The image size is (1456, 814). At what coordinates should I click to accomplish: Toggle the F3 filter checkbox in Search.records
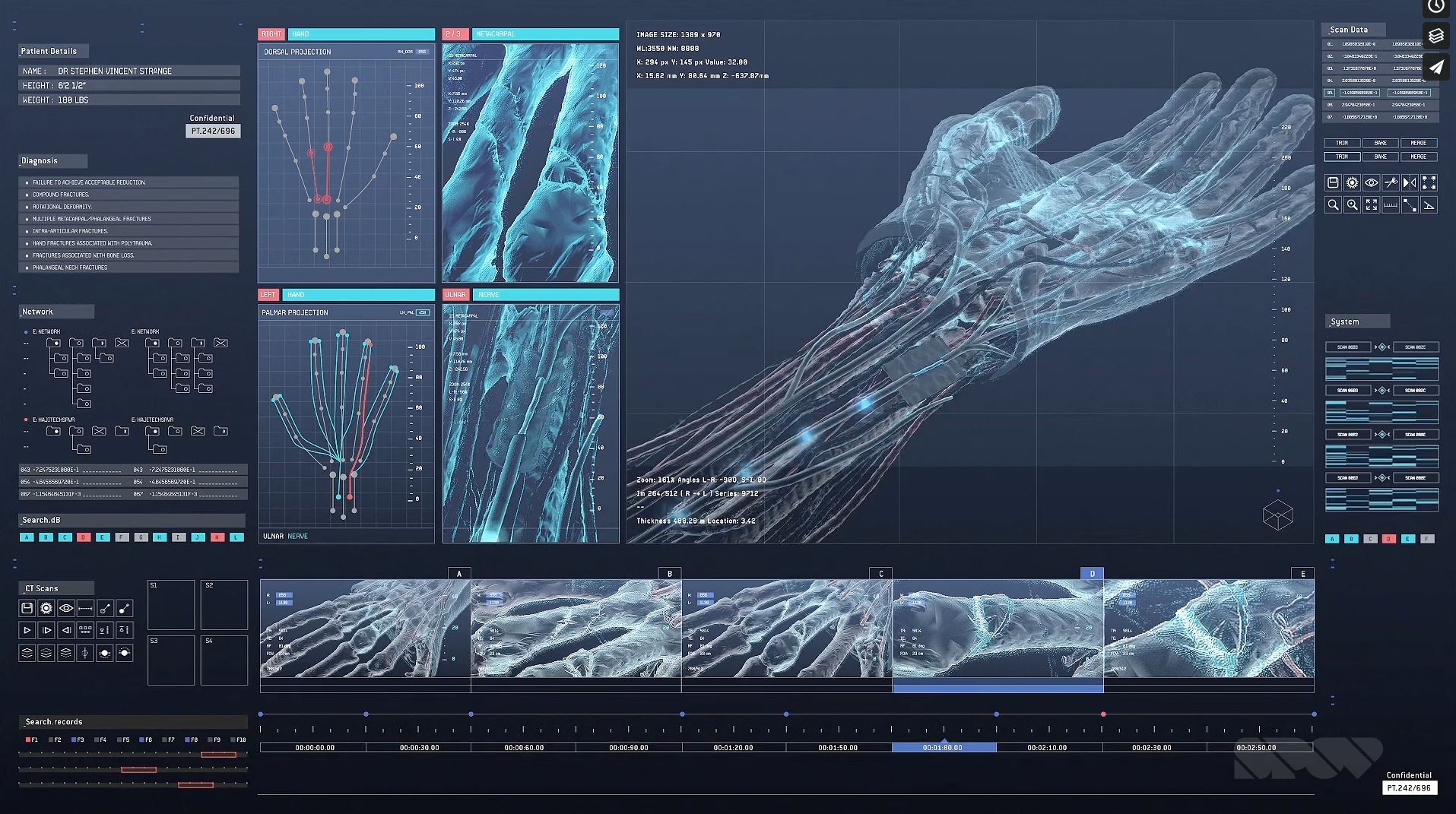tap(74, 740)
